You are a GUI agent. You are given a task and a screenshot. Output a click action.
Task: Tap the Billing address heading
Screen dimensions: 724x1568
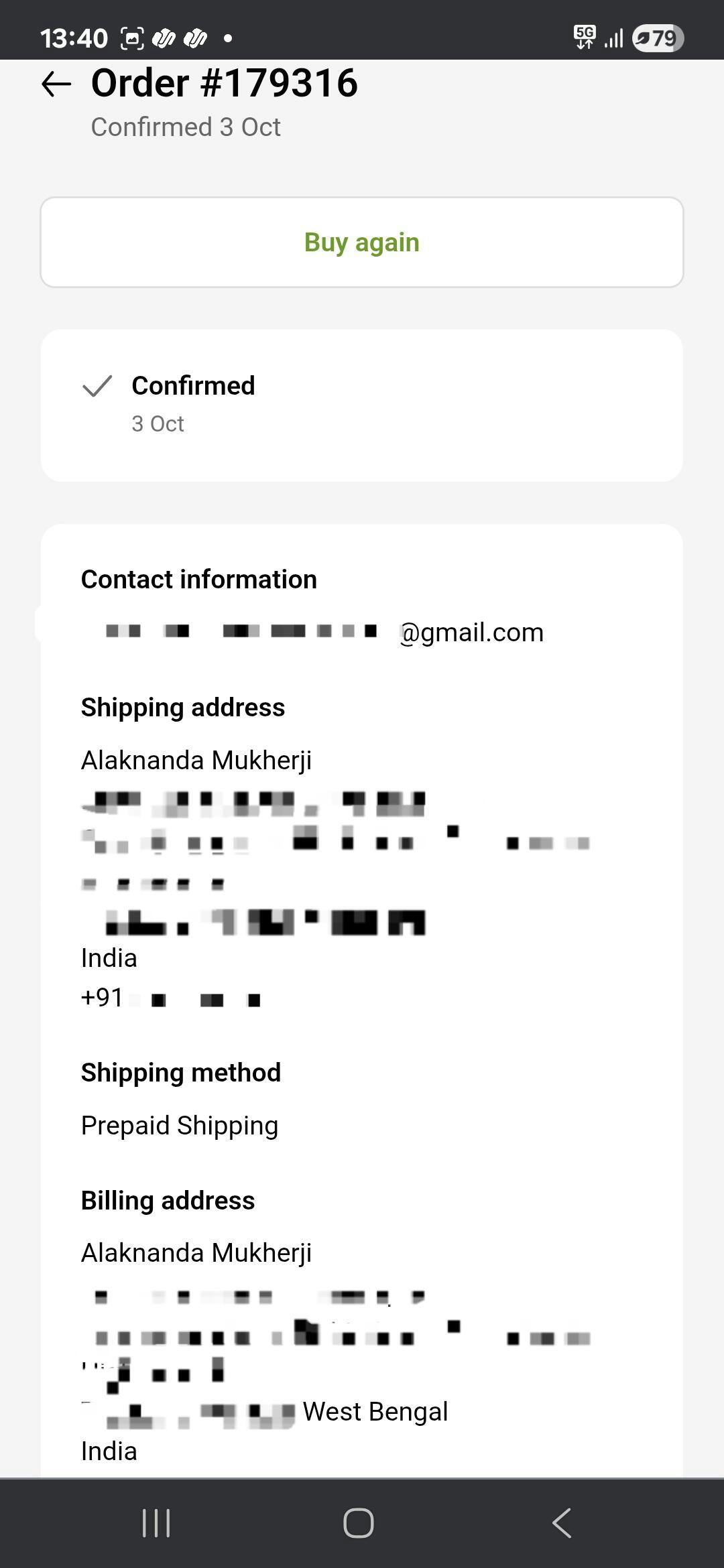(x=168, y=1201)
